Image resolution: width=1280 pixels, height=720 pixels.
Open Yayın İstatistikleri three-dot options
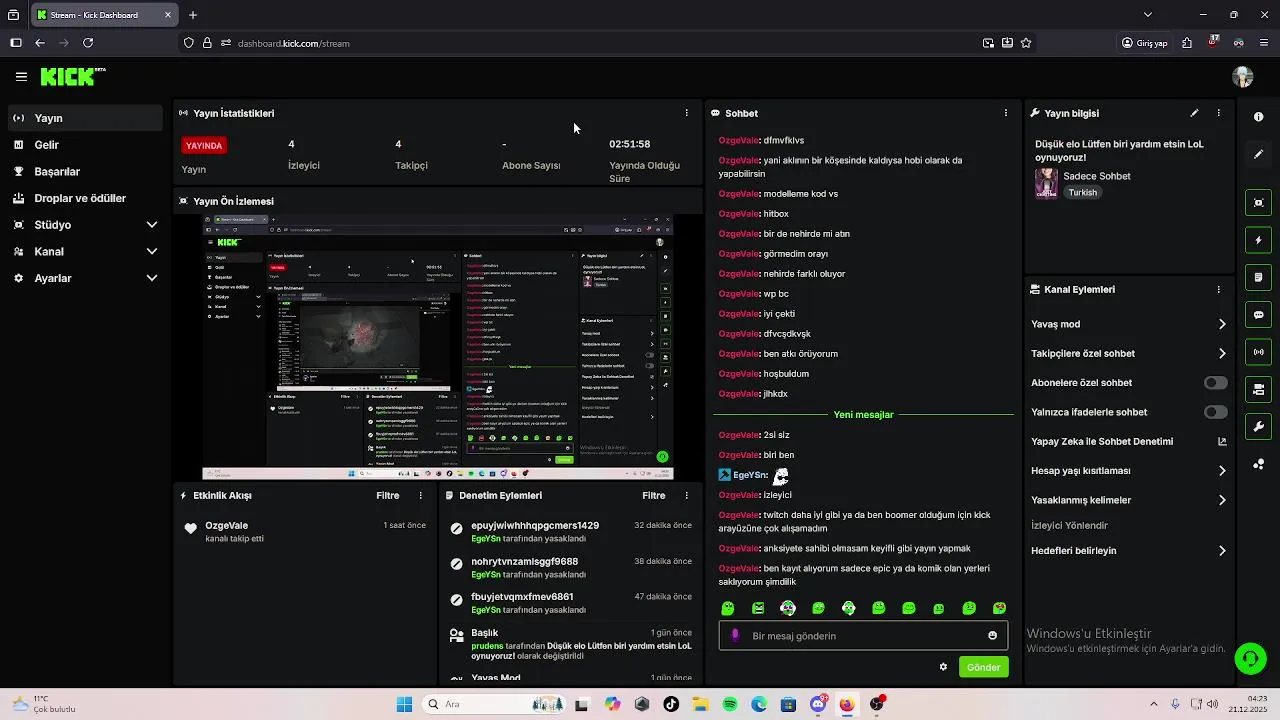(x=686, y=113)
